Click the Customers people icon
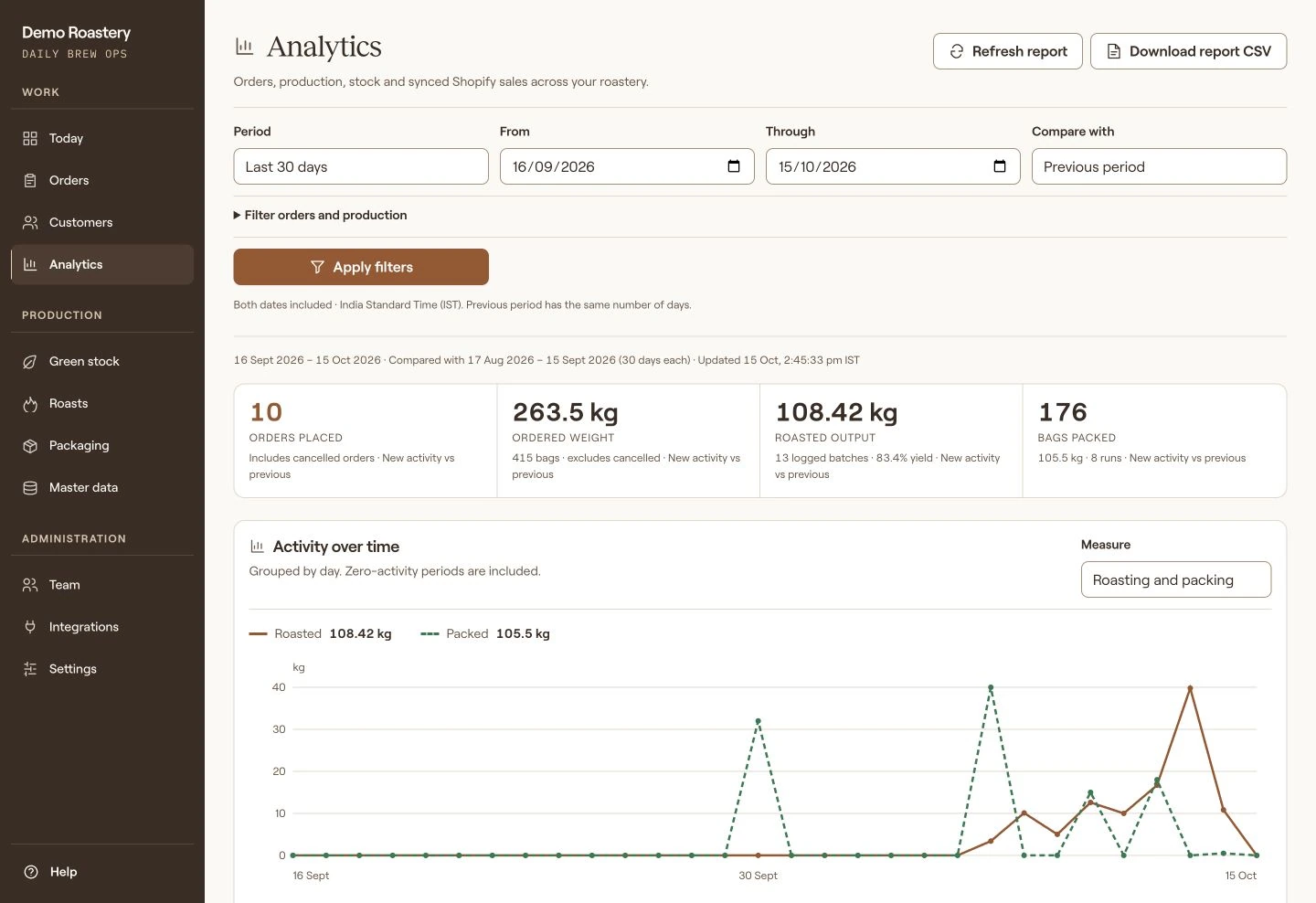 point(30,222)
